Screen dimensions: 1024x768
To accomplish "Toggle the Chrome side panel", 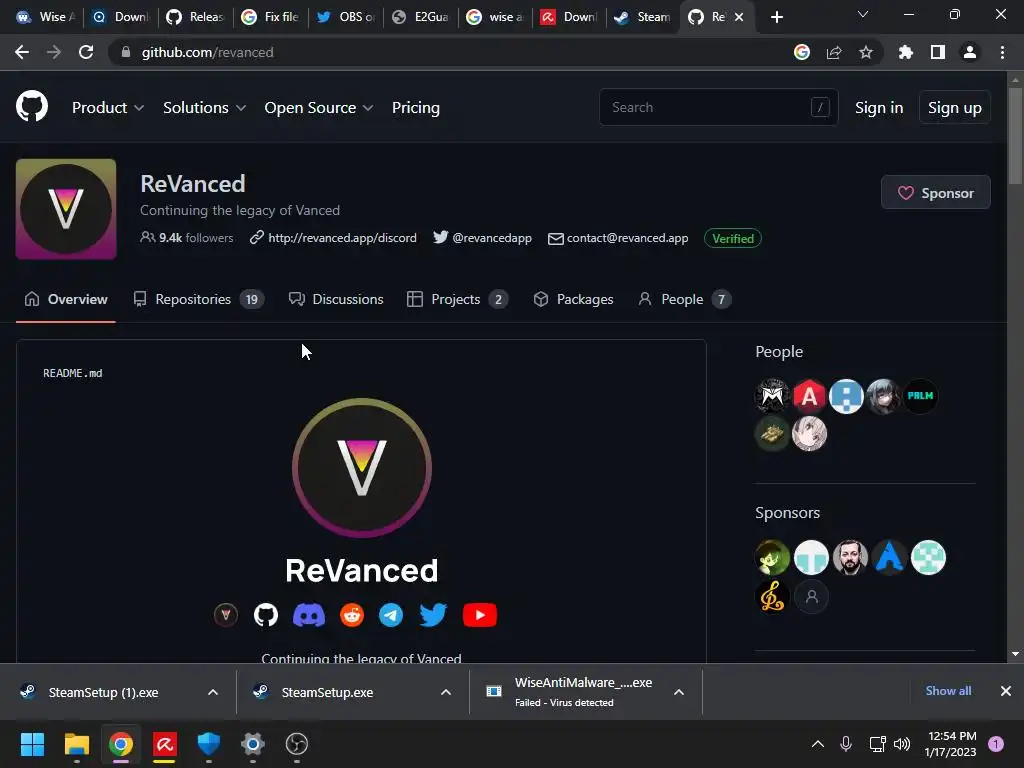I will pyautogui.click(x=938, y=52).
